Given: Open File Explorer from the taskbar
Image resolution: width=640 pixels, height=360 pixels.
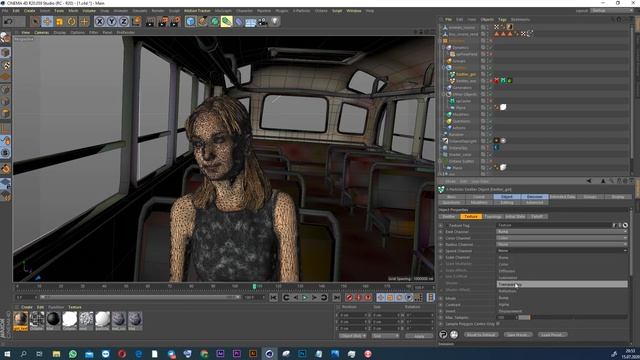Looking at the screenshot, I should click(x=56, y=353).
